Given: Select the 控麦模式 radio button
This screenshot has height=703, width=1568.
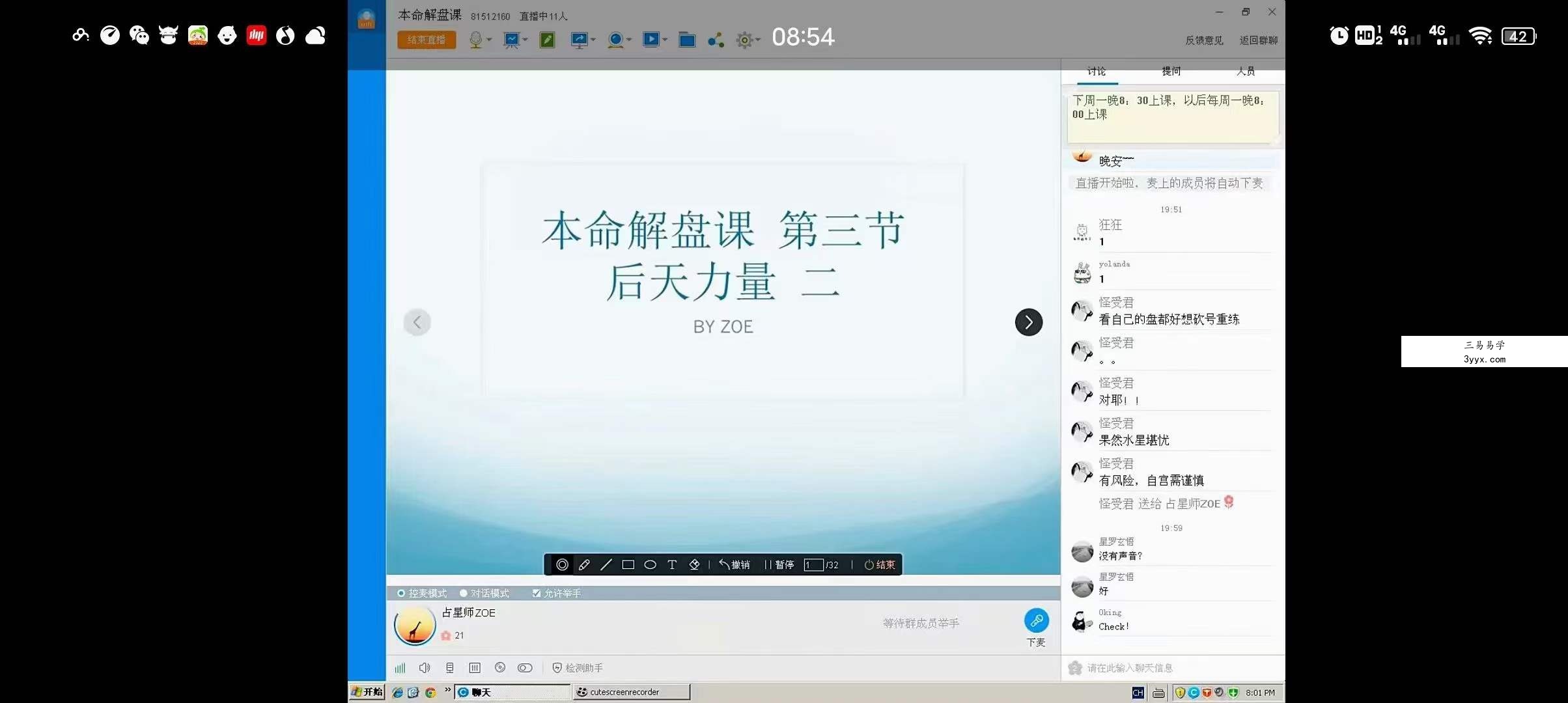Looking at the screenshot, I should click(x=401, y=593).
